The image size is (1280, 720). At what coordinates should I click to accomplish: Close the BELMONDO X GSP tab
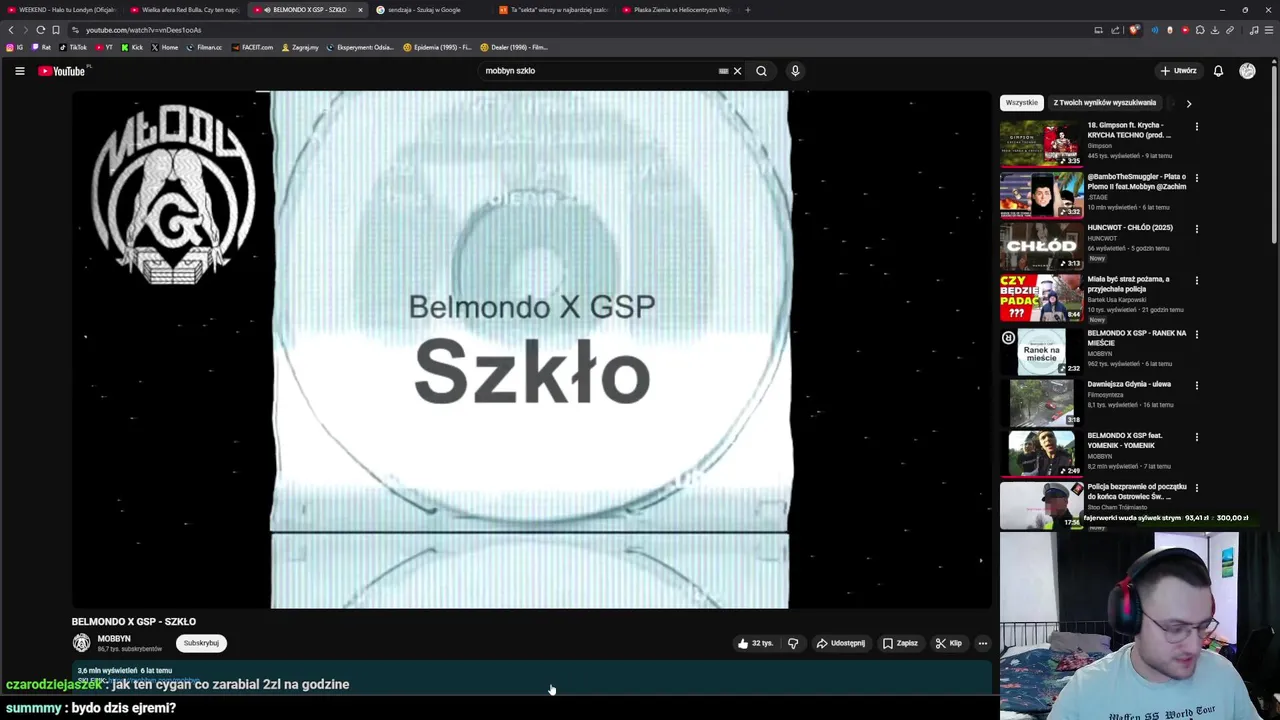click(x=360, y=10)
